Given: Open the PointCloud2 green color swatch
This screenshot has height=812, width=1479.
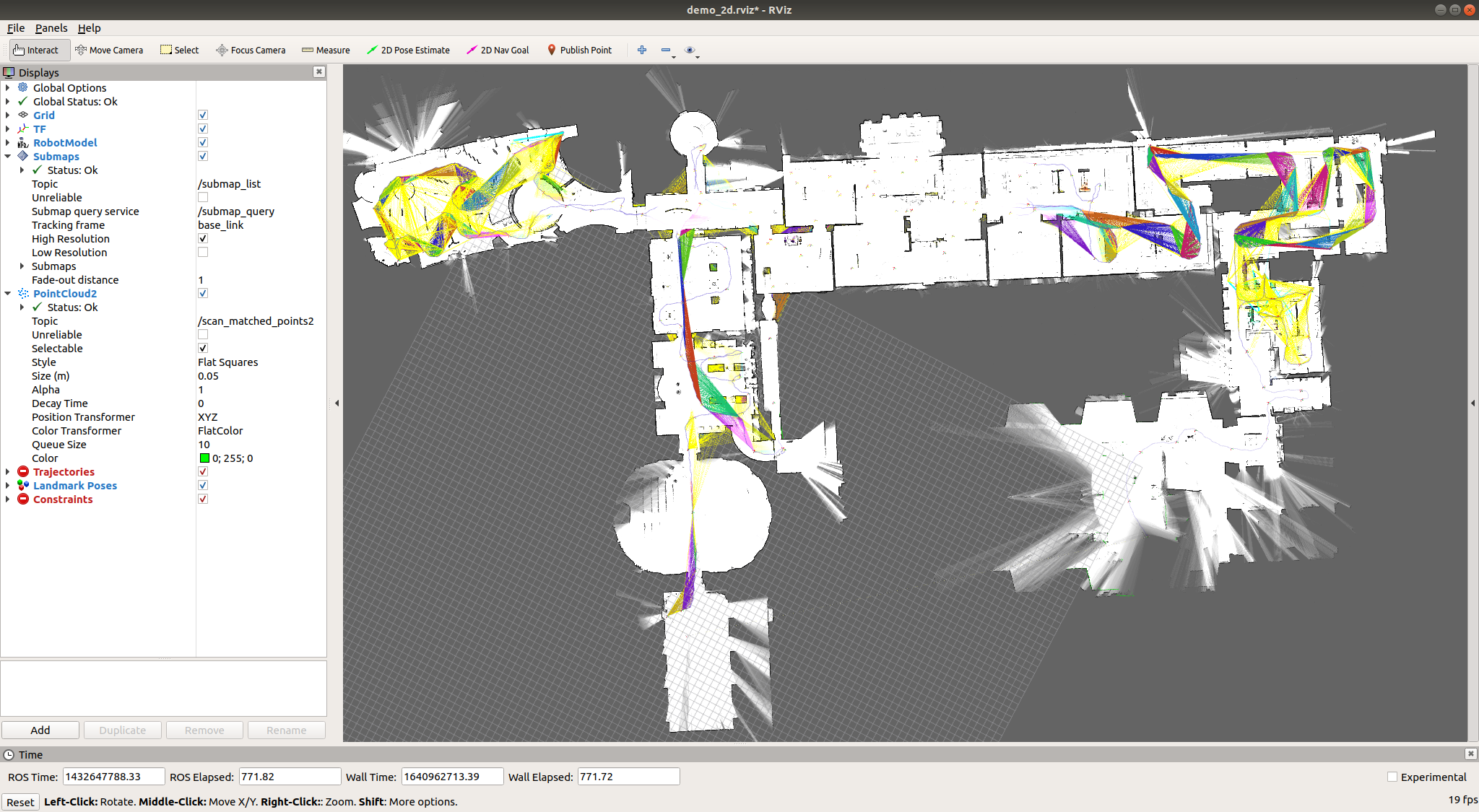Looking at the screenshot, I should [x=204, y=458].
